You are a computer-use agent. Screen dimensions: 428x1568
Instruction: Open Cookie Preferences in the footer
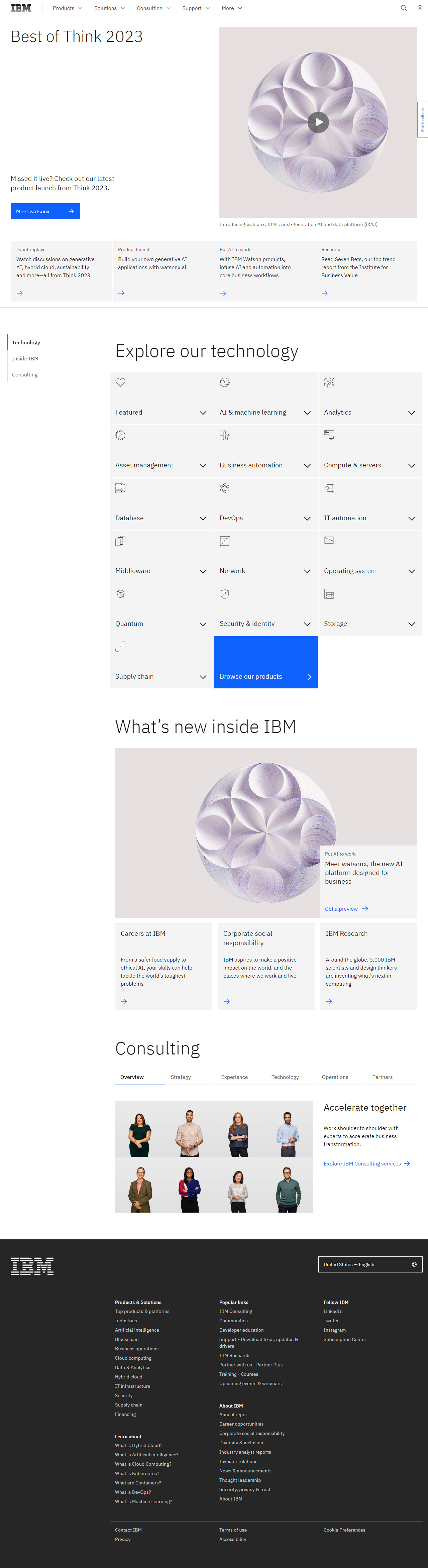[x=345, y=1530]
